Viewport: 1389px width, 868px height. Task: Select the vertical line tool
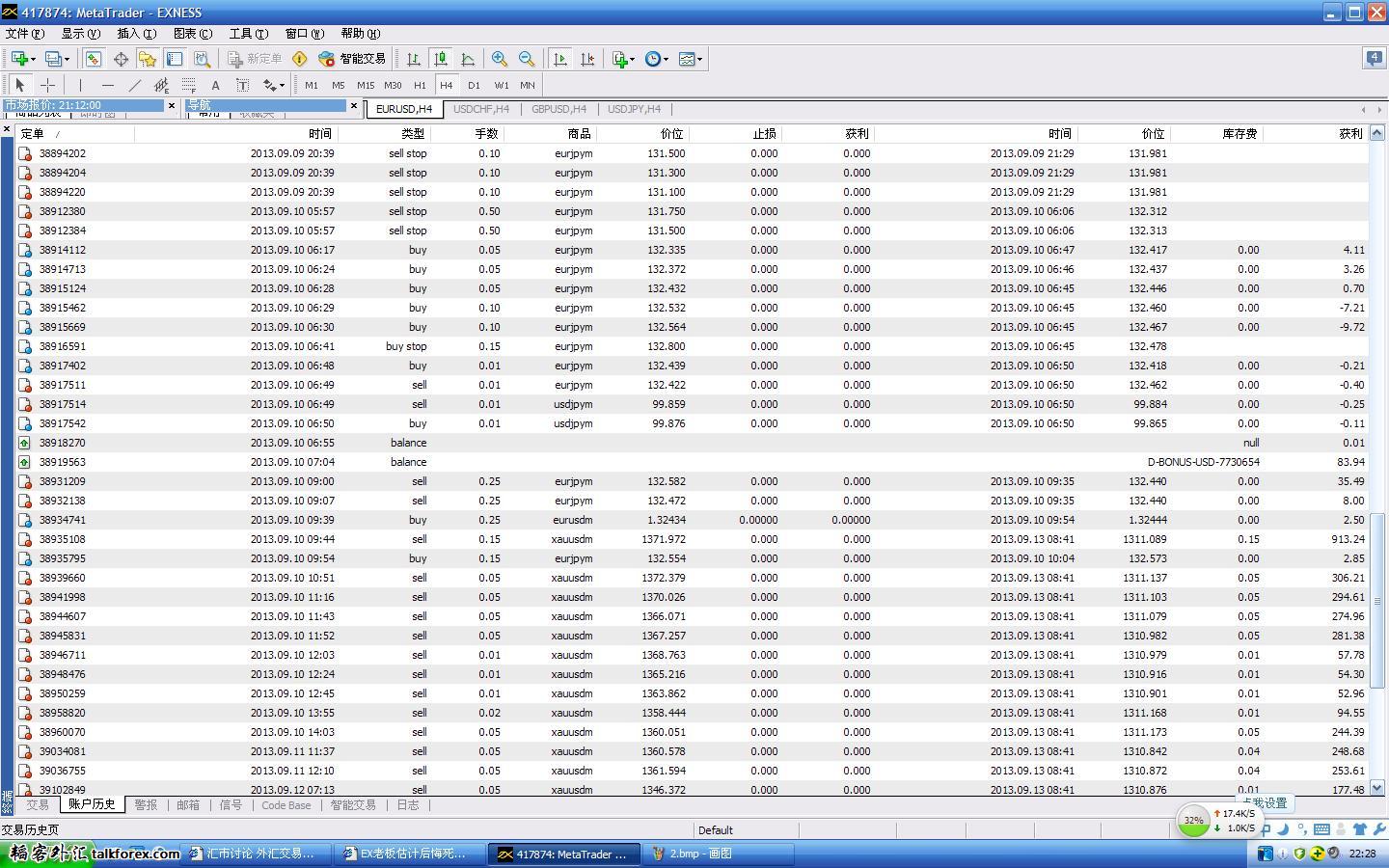[x=80, y=85]
